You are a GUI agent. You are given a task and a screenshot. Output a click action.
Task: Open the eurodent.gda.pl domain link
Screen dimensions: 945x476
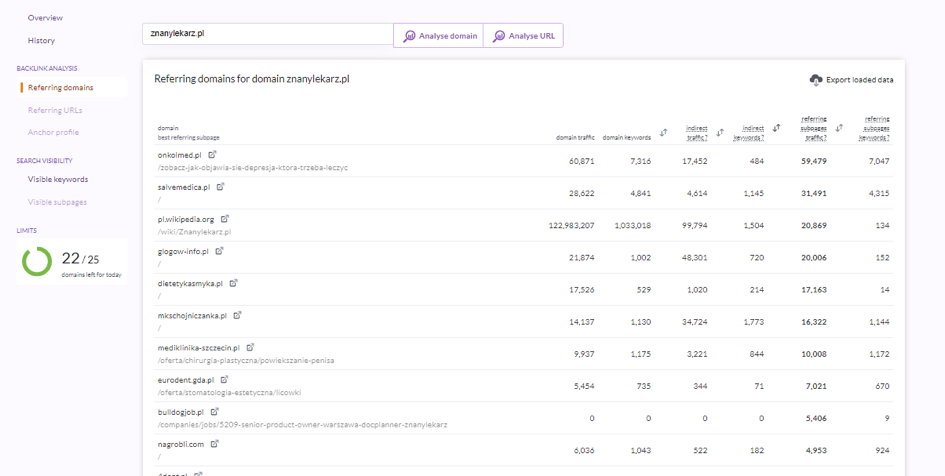[x=186, y=380]
